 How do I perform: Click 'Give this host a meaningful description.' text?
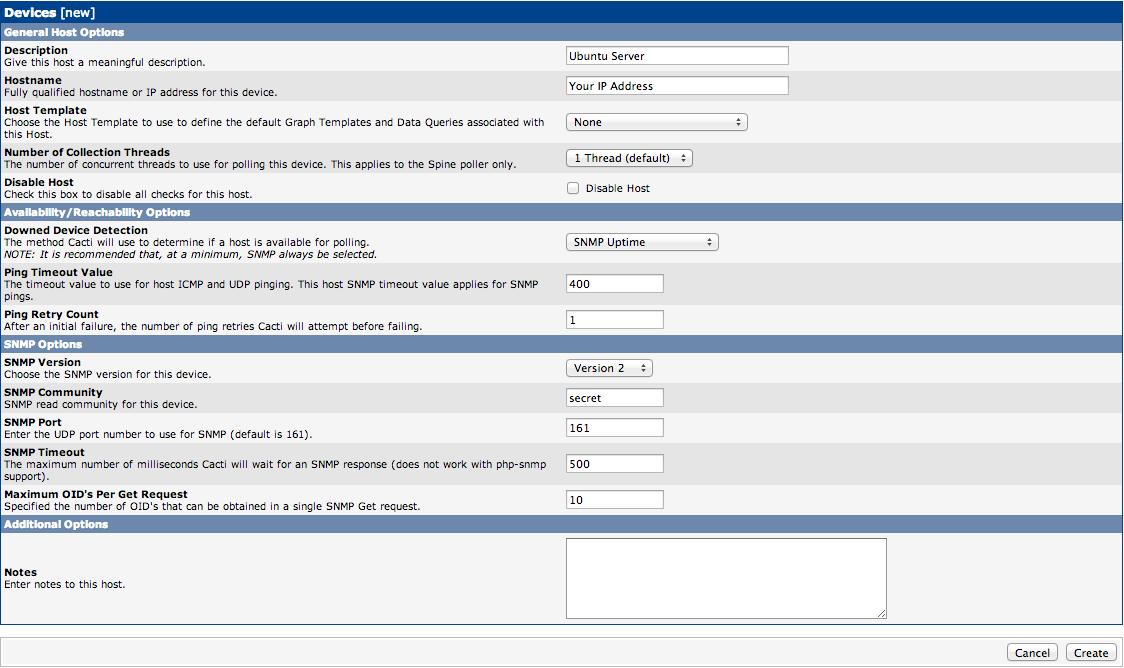pos(105,62)
